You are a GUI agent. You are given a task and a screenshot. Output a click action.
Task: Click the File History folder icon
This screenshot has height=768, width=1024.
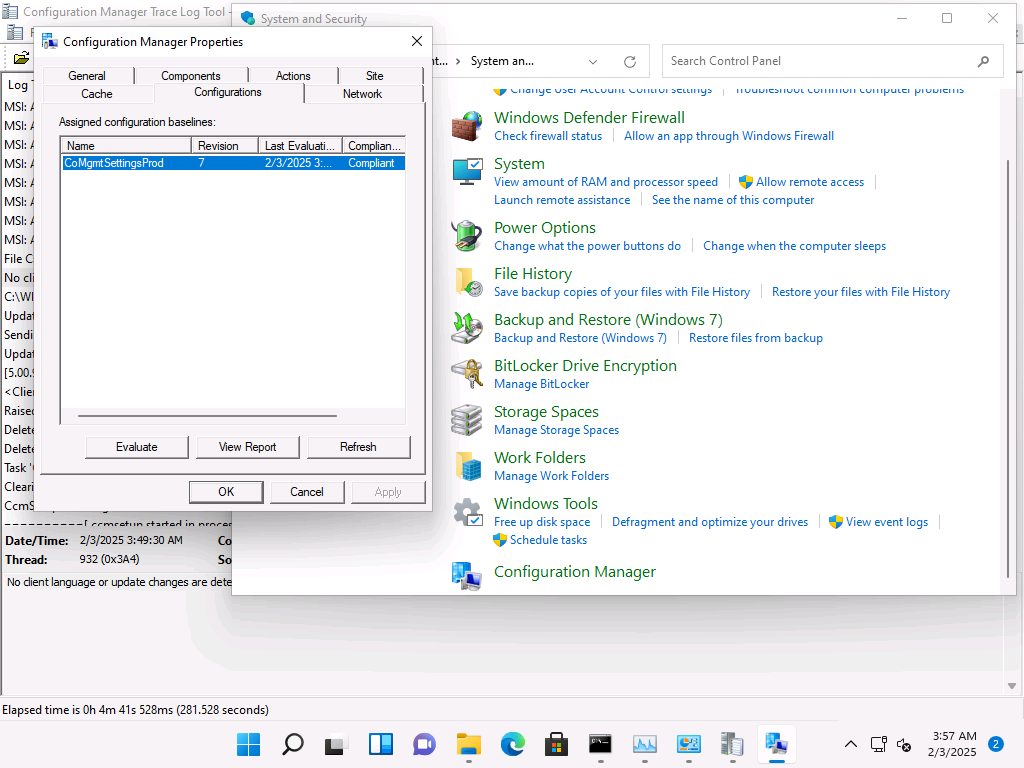point(468,282)
